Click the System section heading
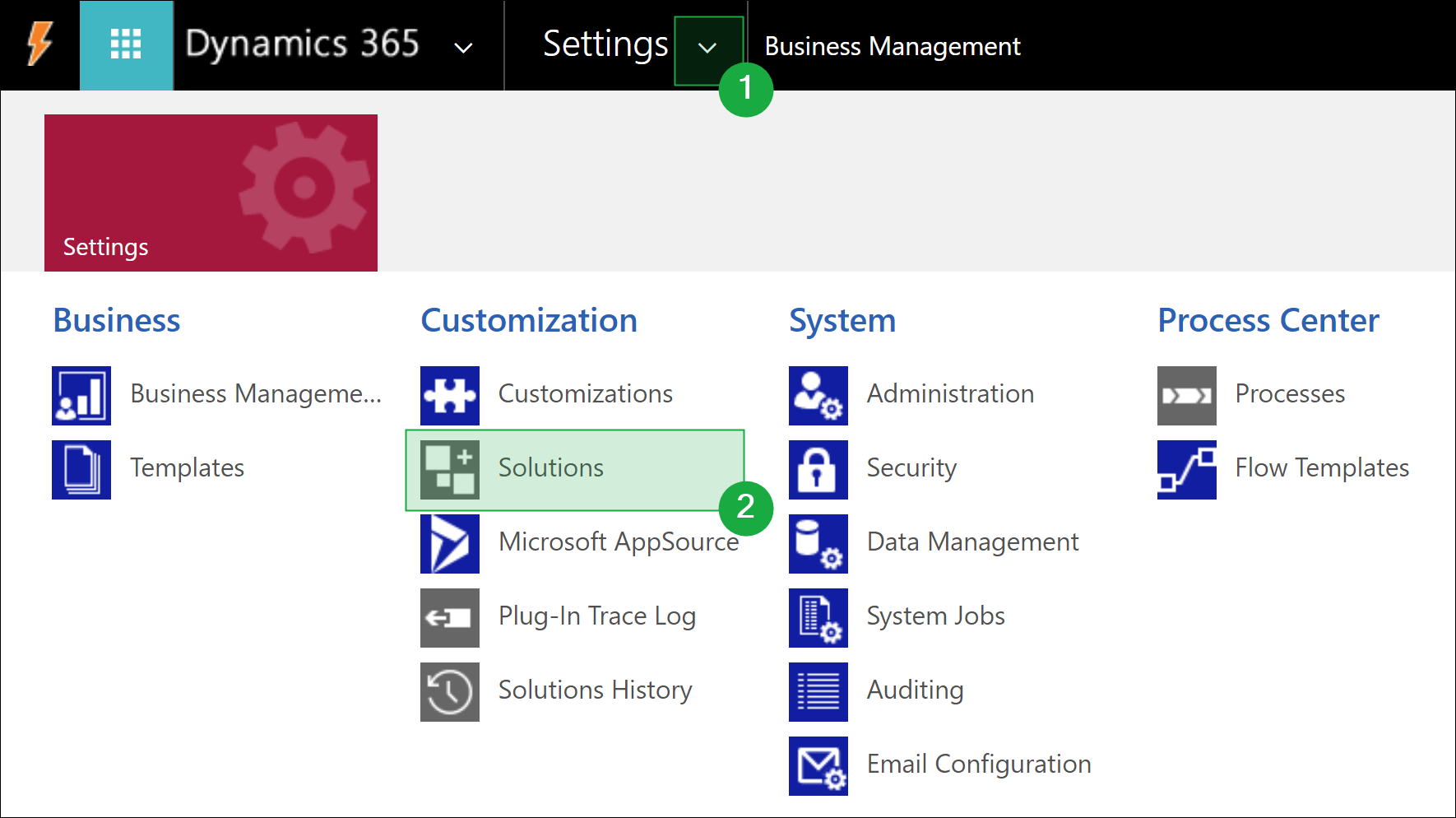The width and height of the screenshot is (1456, 818). point(842,322)
